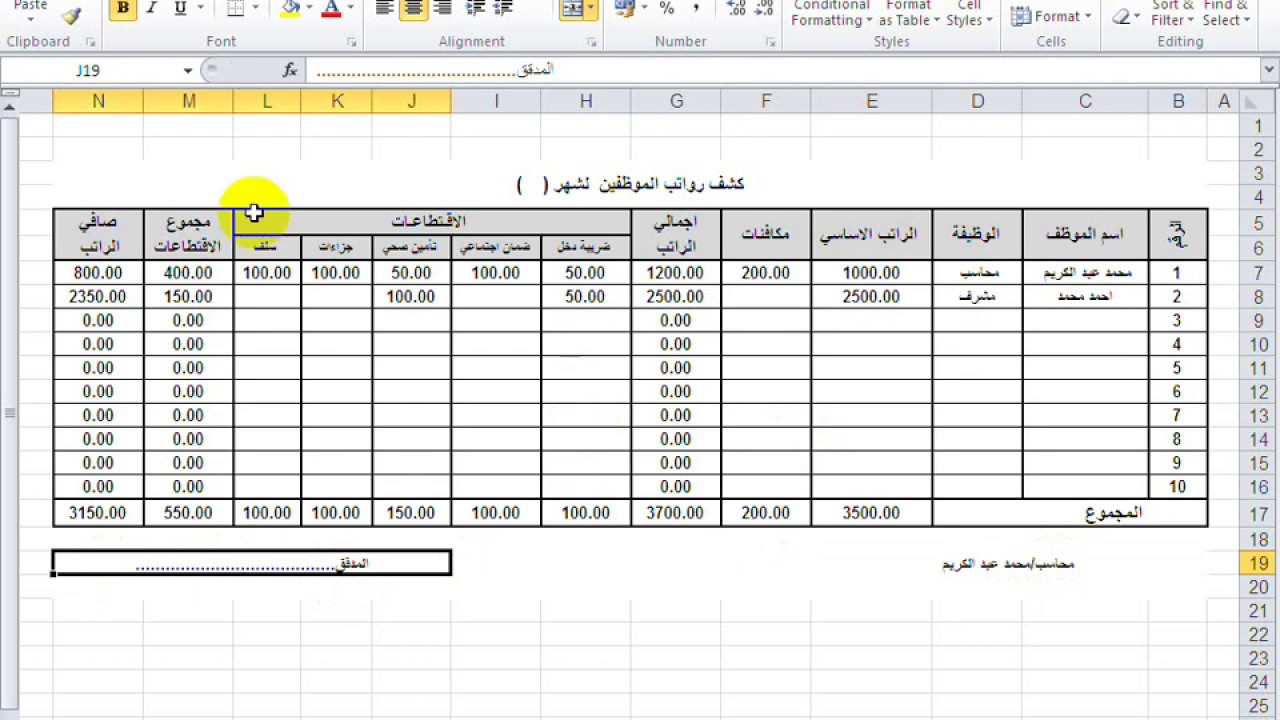Open the Font Color dropdown arrow
The height and width of the screenshot is (720, 1280).
click(x=350, y=9)
